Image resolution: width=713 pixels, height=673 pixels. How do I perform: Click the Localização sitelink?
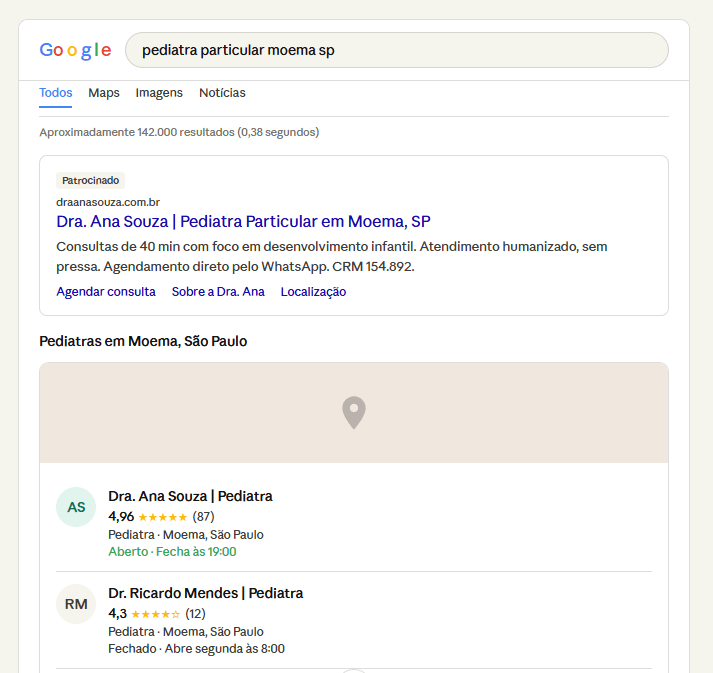[313, 291]
